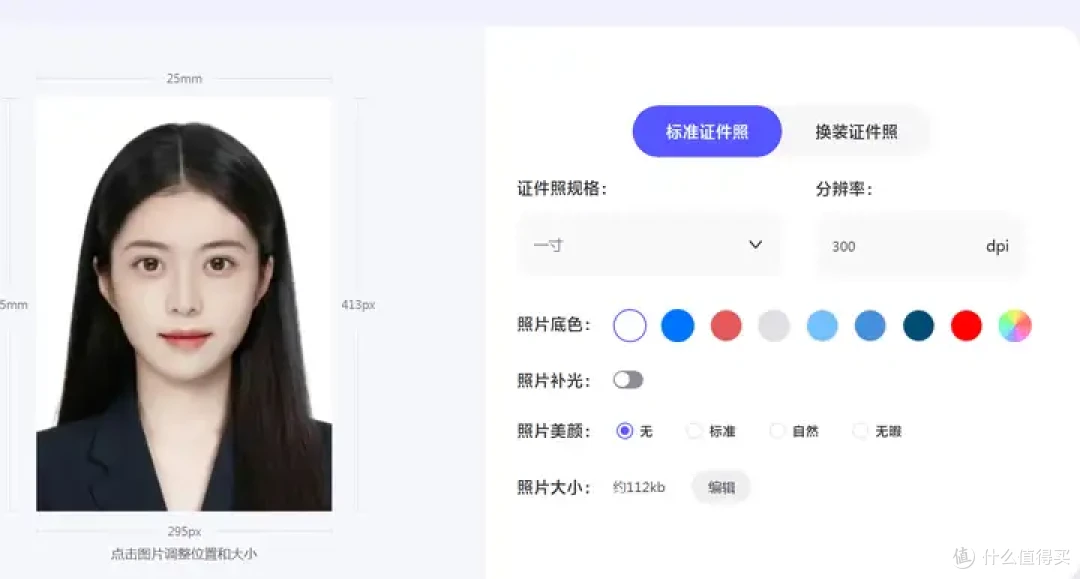Click the 300 dpi resolution input field
1080x579 pixels.
pos(920,246)
